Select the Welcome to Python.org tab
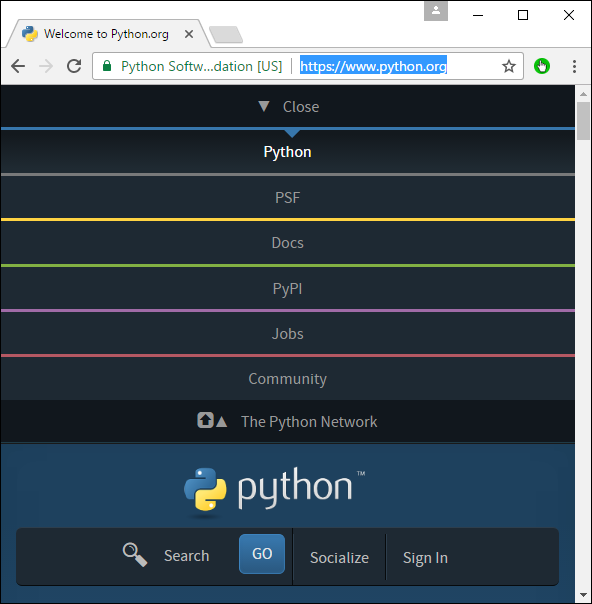 [x=106, y=34]
